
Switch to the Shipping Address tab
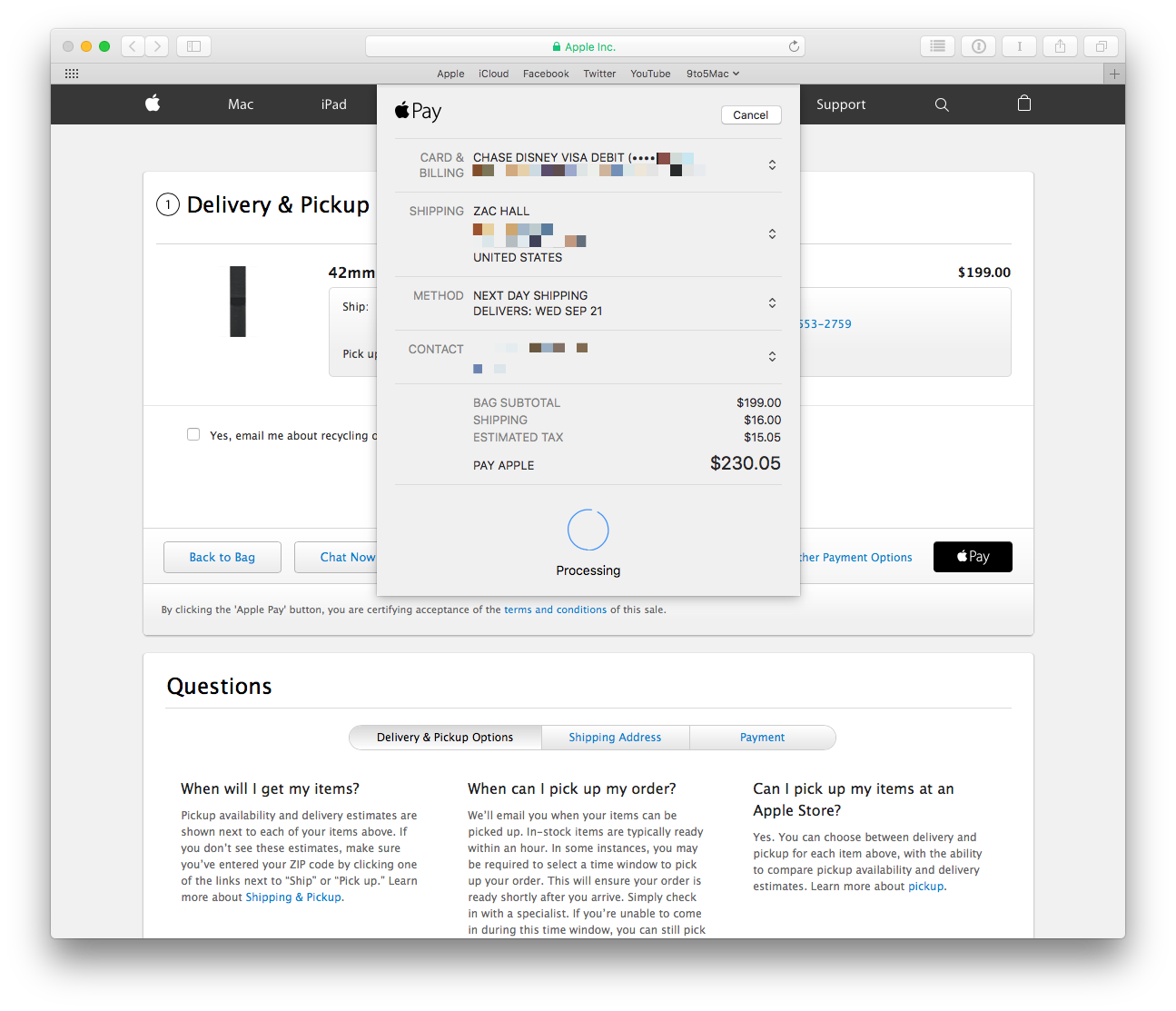(615, 737)
